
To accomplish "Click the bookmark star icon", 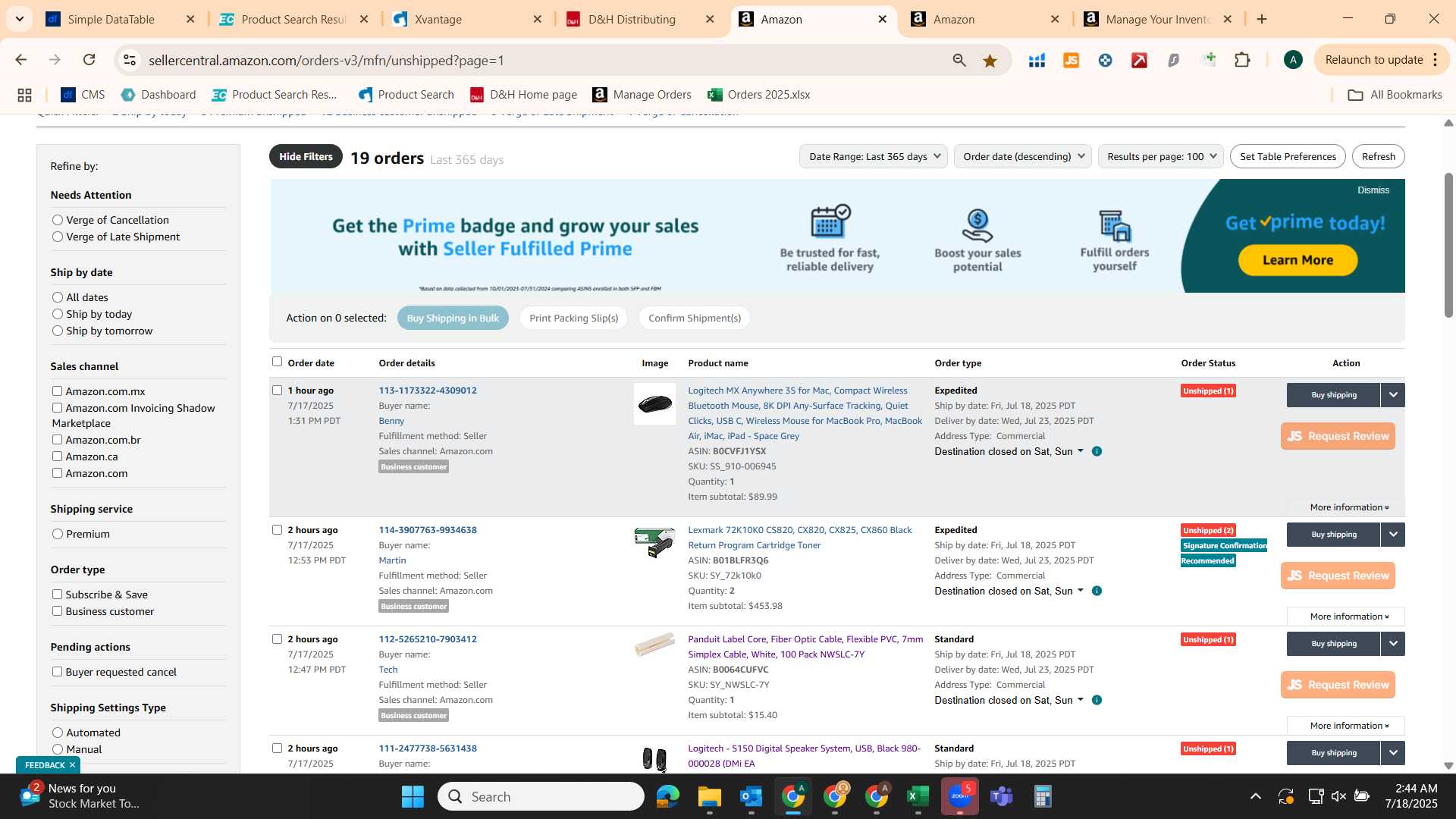I will pos(990,60).
